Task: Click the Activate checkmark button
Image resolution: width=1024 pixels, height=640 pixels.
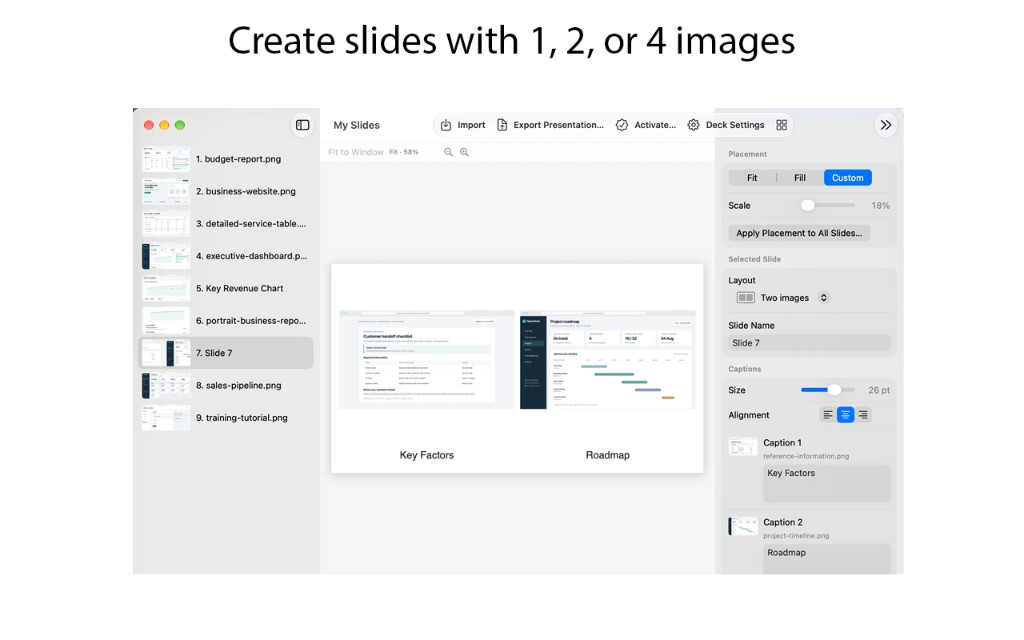Action: (646, 125)
